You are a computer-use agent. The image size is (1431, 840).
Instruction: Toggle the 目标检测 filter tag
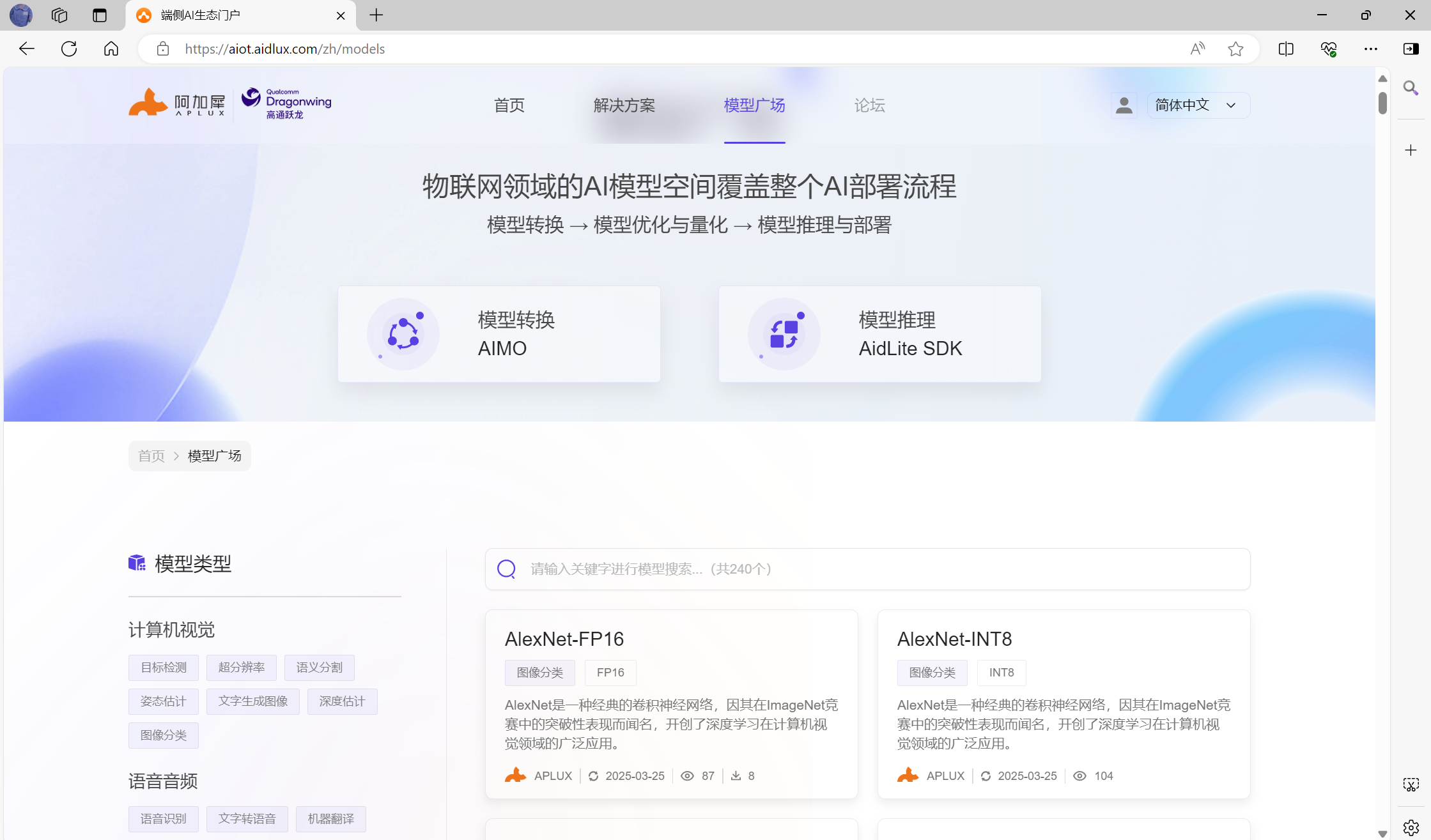click(163, 668)
